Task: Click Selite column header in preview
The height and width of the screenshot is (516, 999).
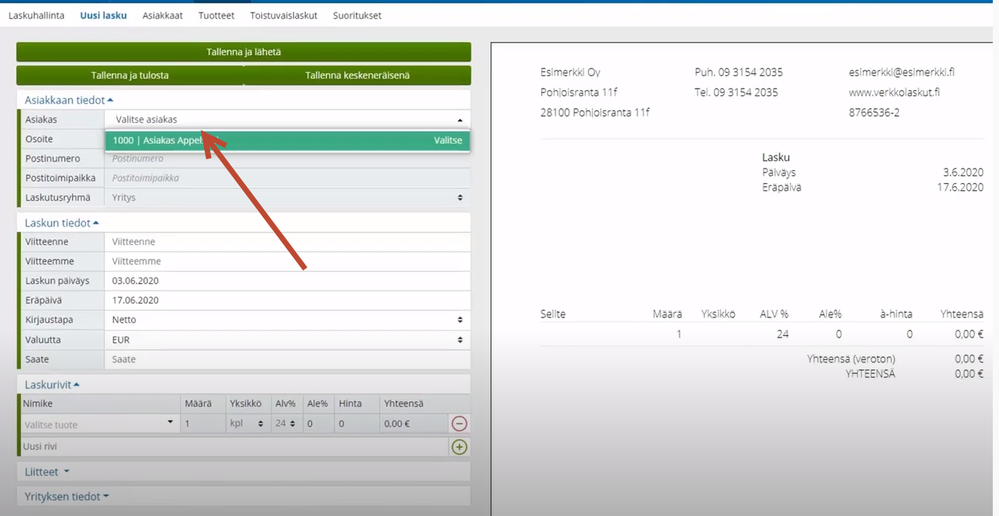Action: point(552,314)
